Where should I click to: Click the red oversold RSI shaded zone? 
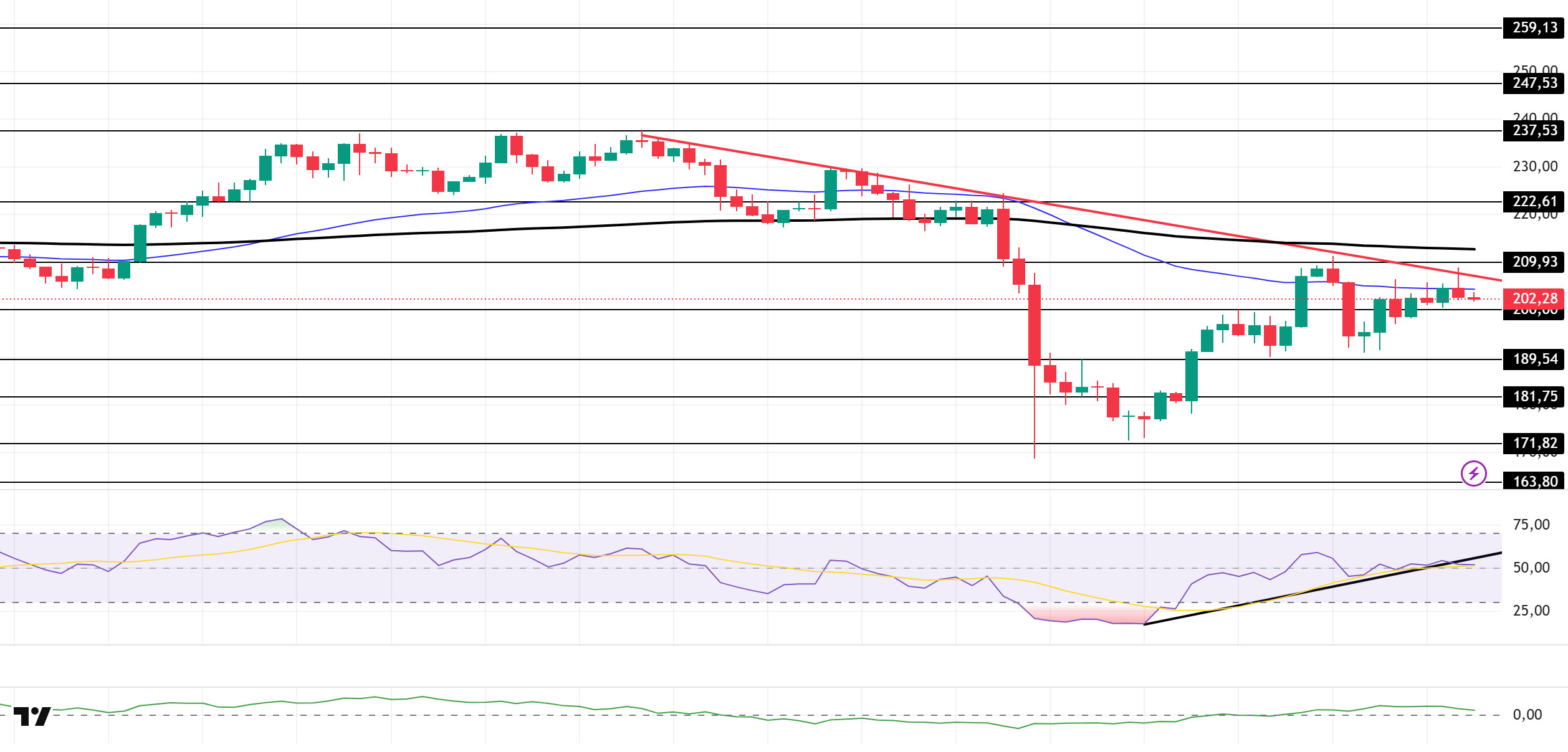coord(1088,614)
